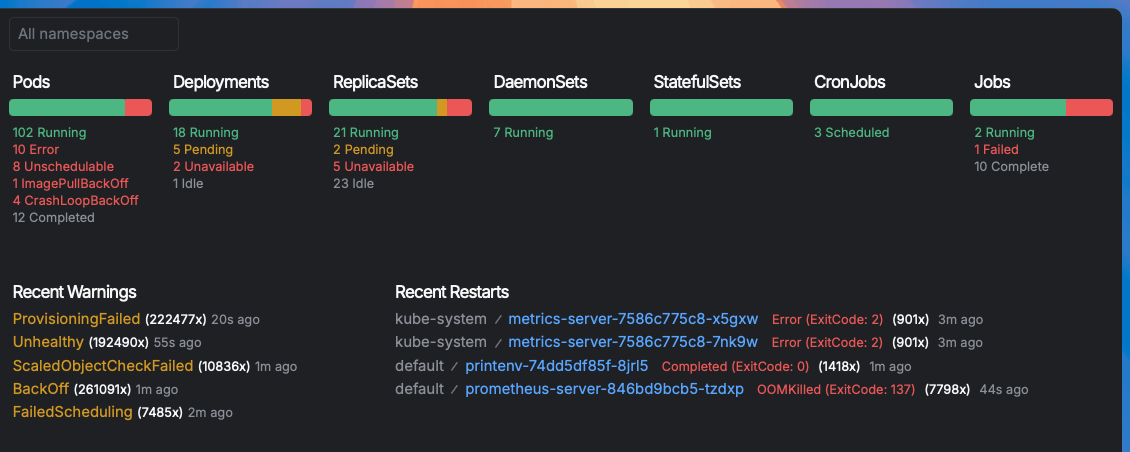Show the 8 Unschedulable pods
The image size is (1130, 452).
63,167
